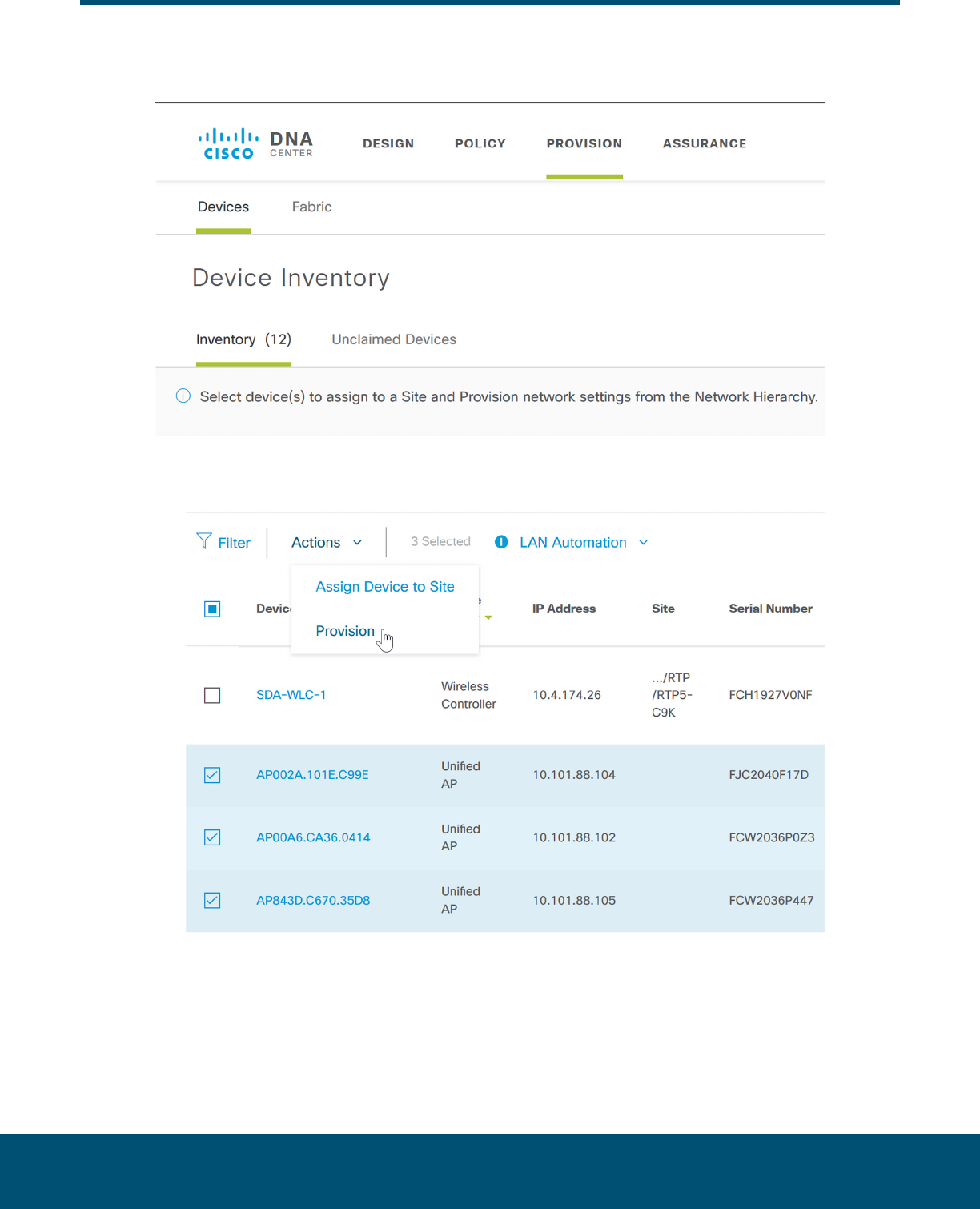Choose Assign Device to Site from Actions menu
Viewport: 980px width, 1209px height.
pyautogui.click(x=385, y=587)
